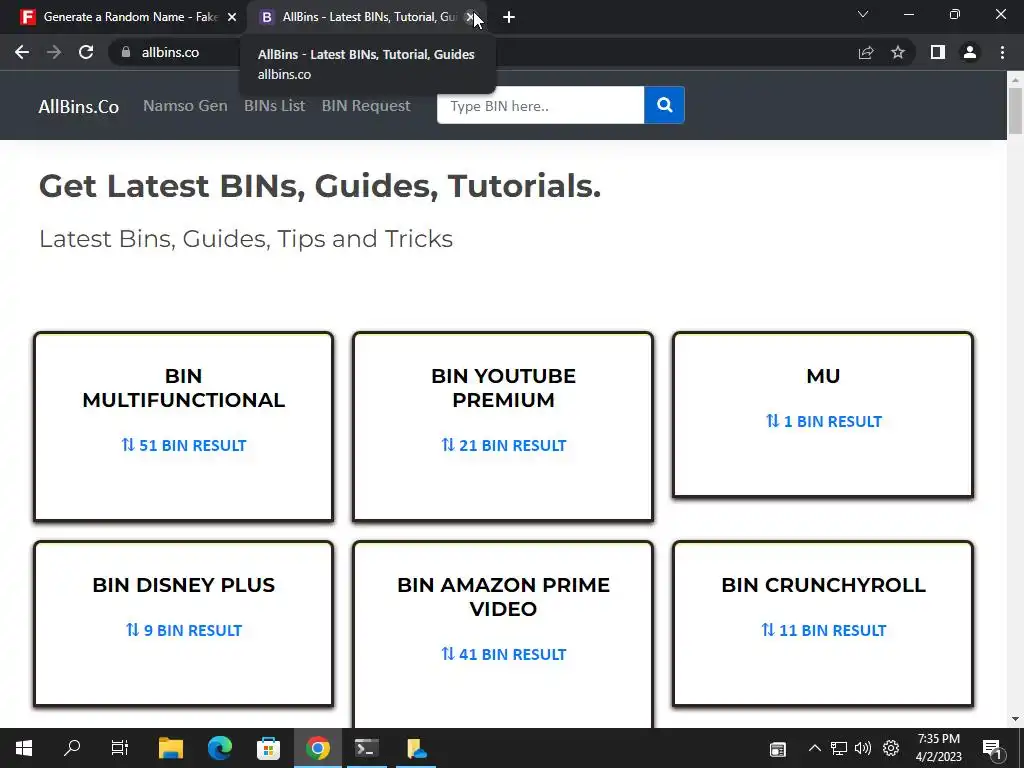The image size is (1024, 768).
Task: Open 41 BIN RESULT link
Action: pyautogui.click(x=503, y=654)
